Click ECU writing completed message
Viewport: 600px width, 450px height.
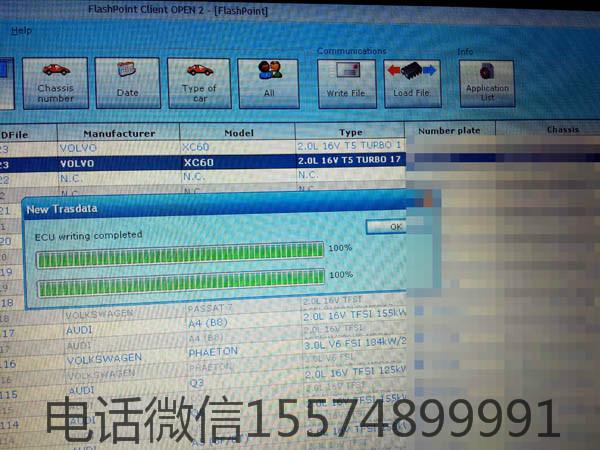tap(88, 236)
